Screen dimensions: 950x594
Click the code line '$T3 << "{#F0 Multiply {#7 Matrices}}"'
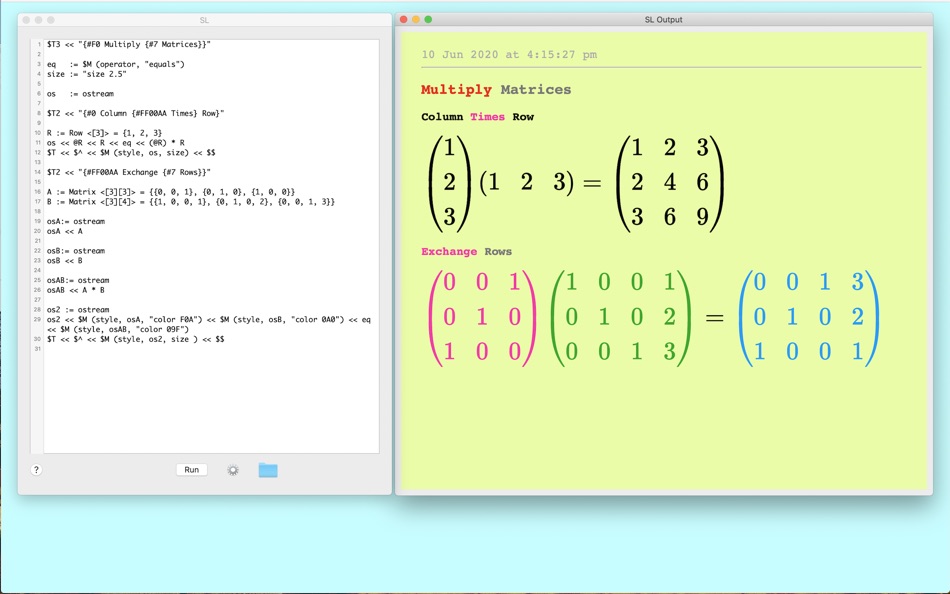point(128,44)
